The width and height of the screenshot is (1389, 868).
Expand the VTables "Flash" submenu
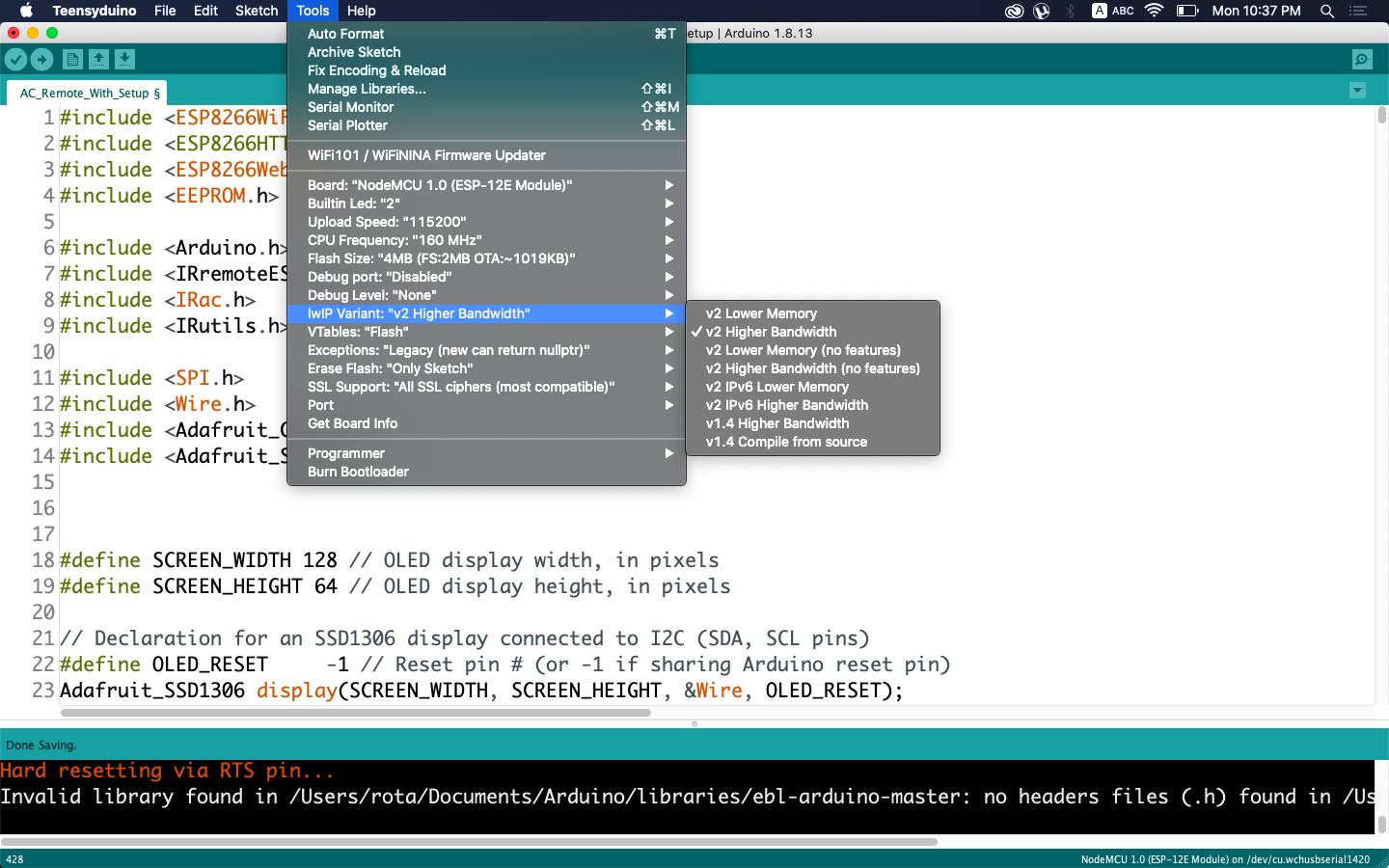point(486,332)
